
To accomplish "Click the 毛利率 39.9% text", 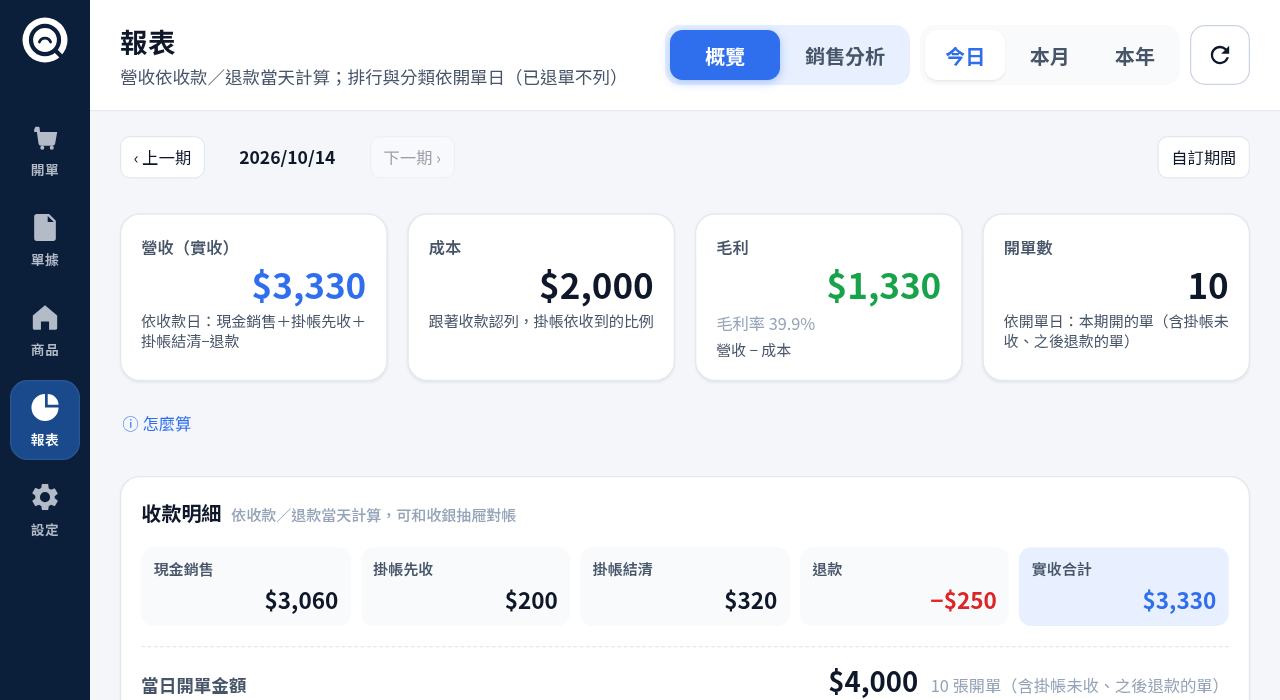I will (x=766, y=324).
